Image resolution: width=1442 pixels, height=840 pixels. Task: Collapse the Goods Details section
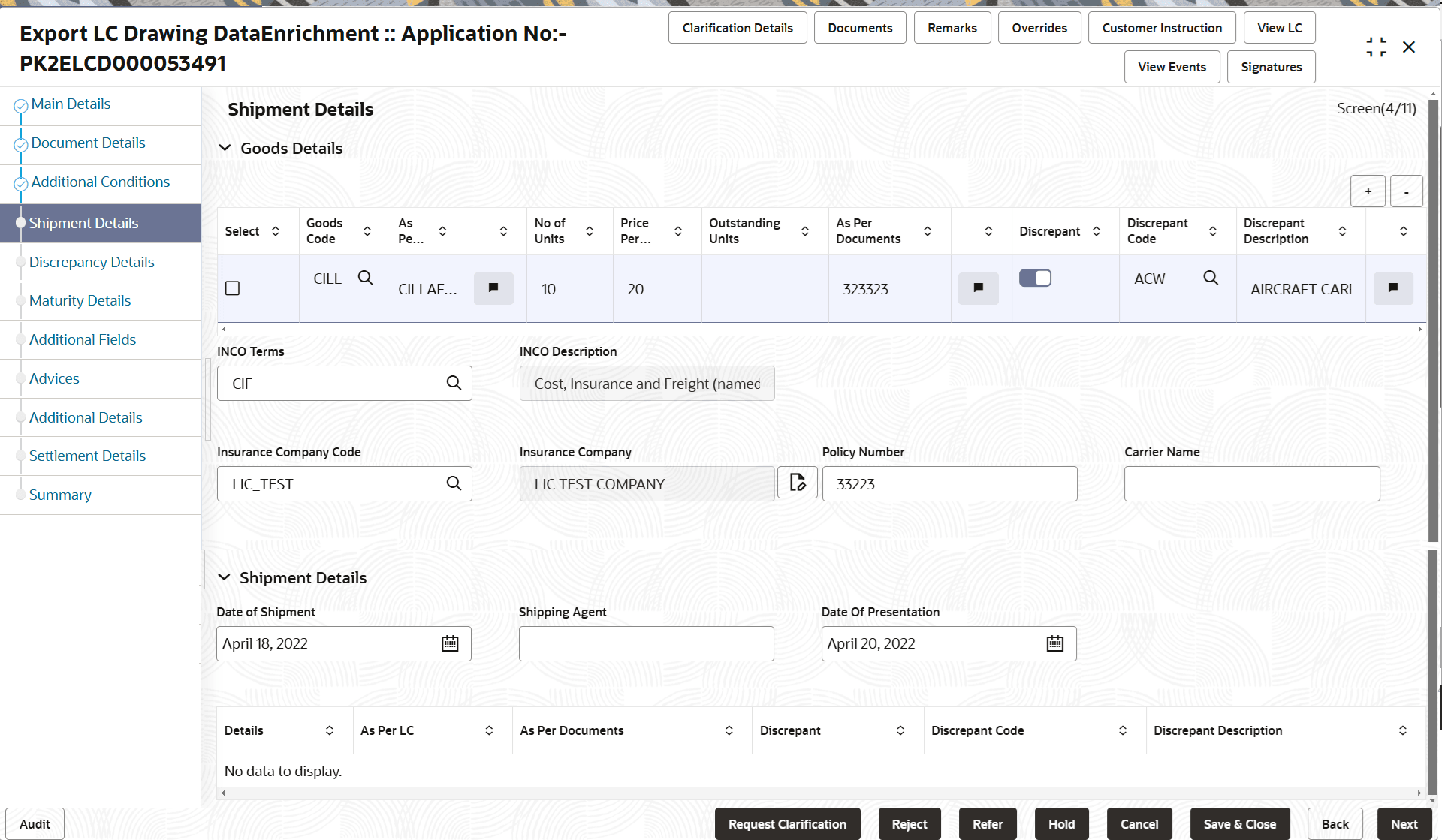tap(225, 148)
